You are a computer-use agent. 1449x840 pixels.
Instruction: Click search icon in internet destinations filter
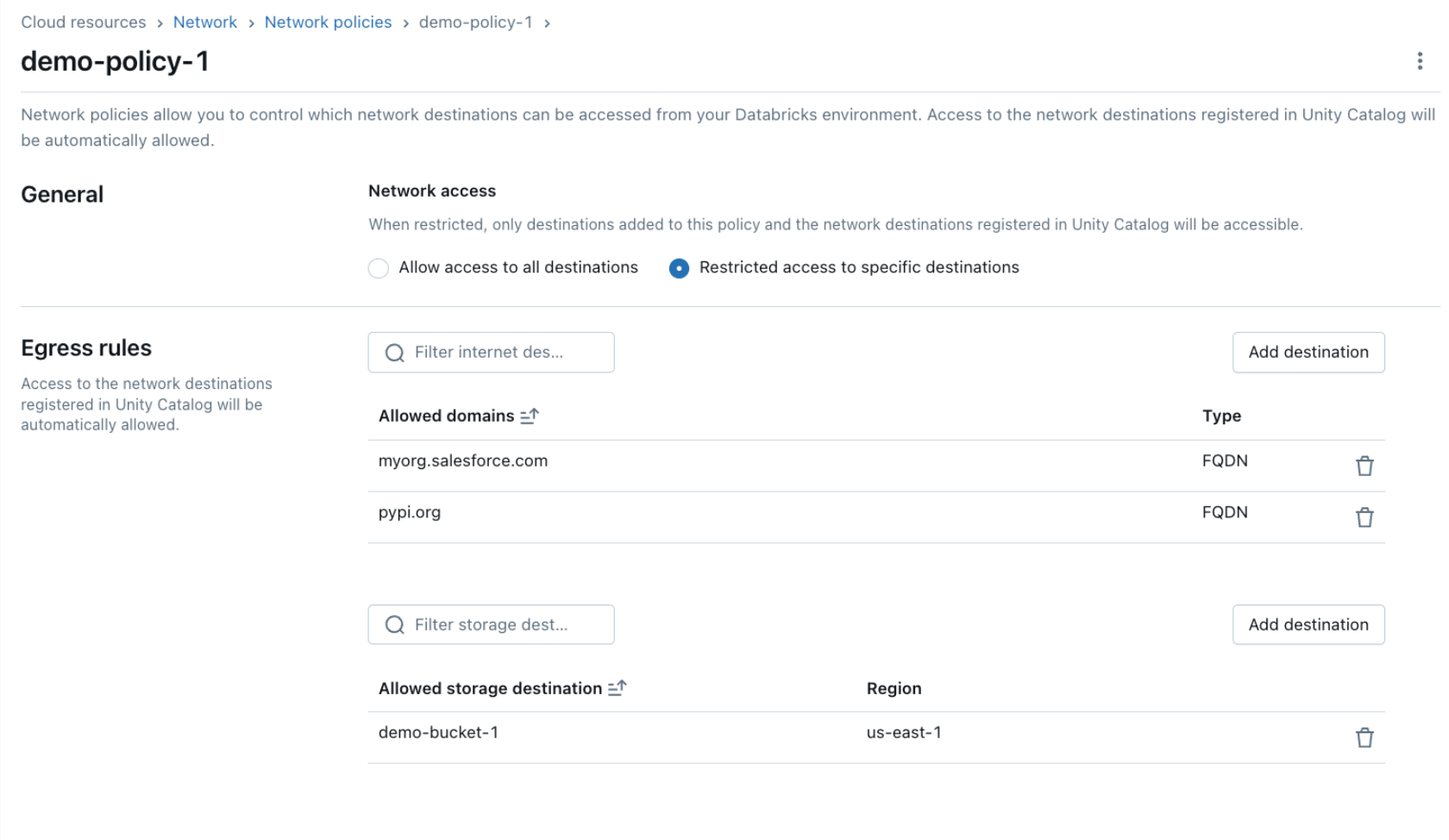(x=395, y=353)
